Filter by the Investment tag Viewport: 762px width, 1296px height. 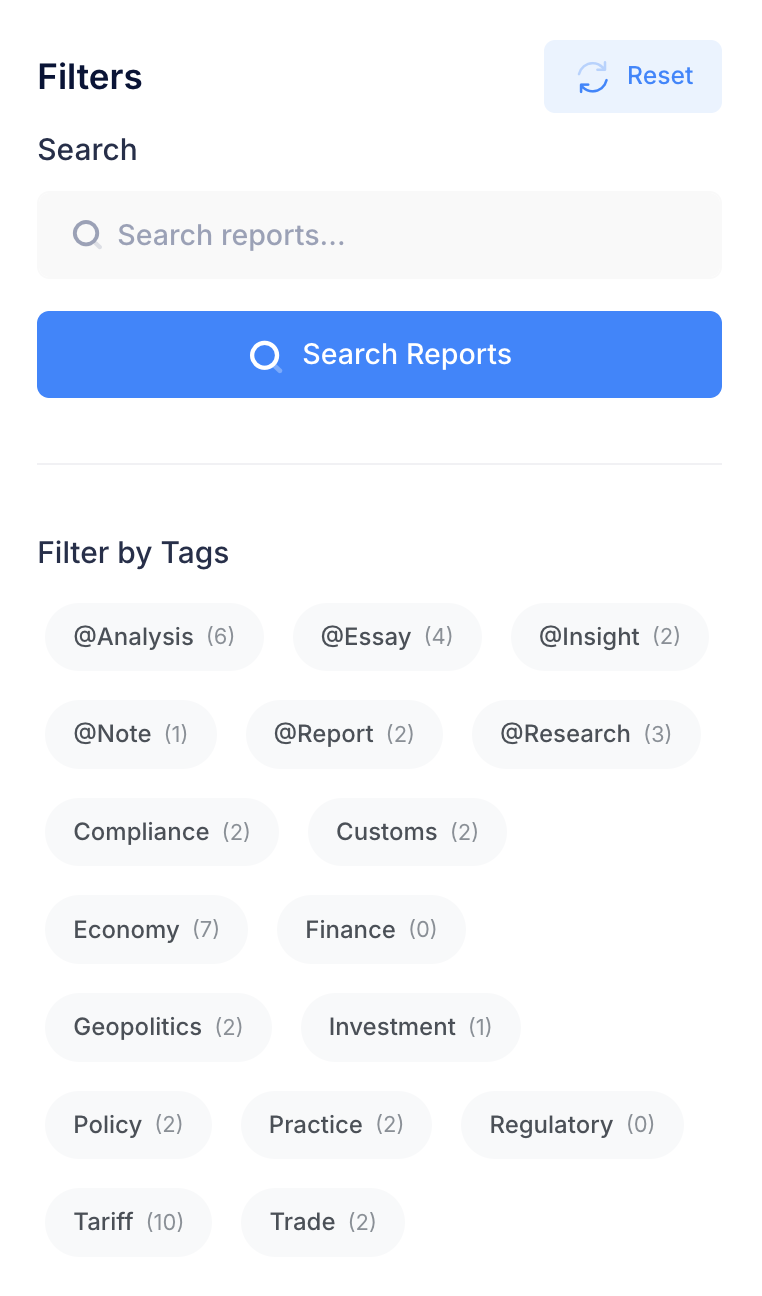point(410,1027)
